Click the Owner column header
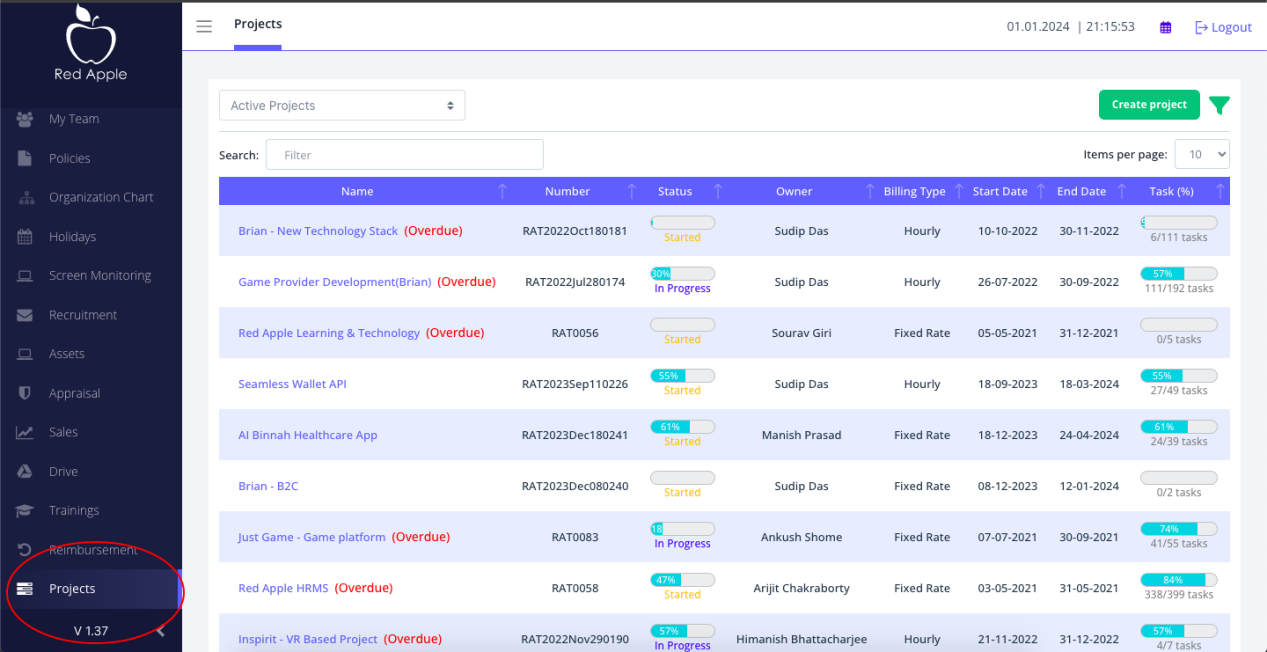The image size is (1267, 652). [x=794, y=191]
